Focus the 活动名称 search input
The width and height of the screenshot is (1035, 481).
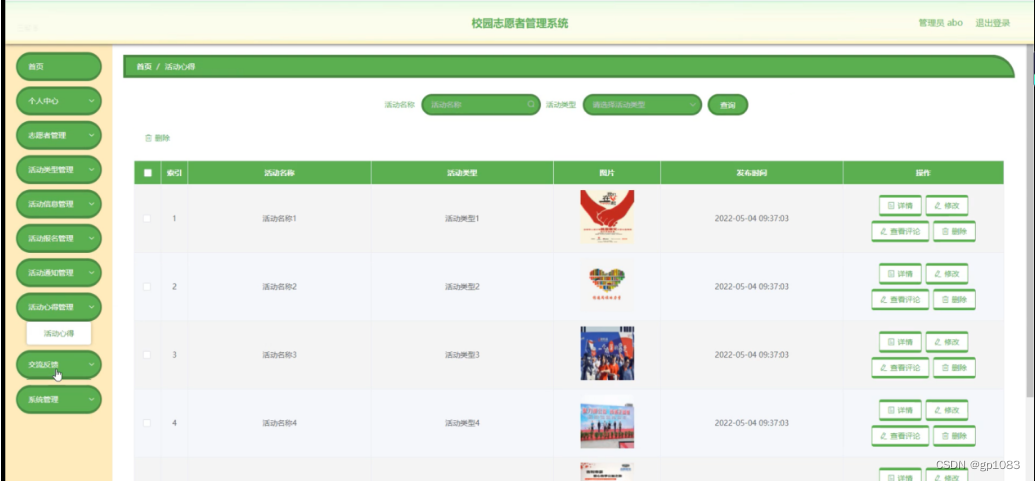(481, 104)
